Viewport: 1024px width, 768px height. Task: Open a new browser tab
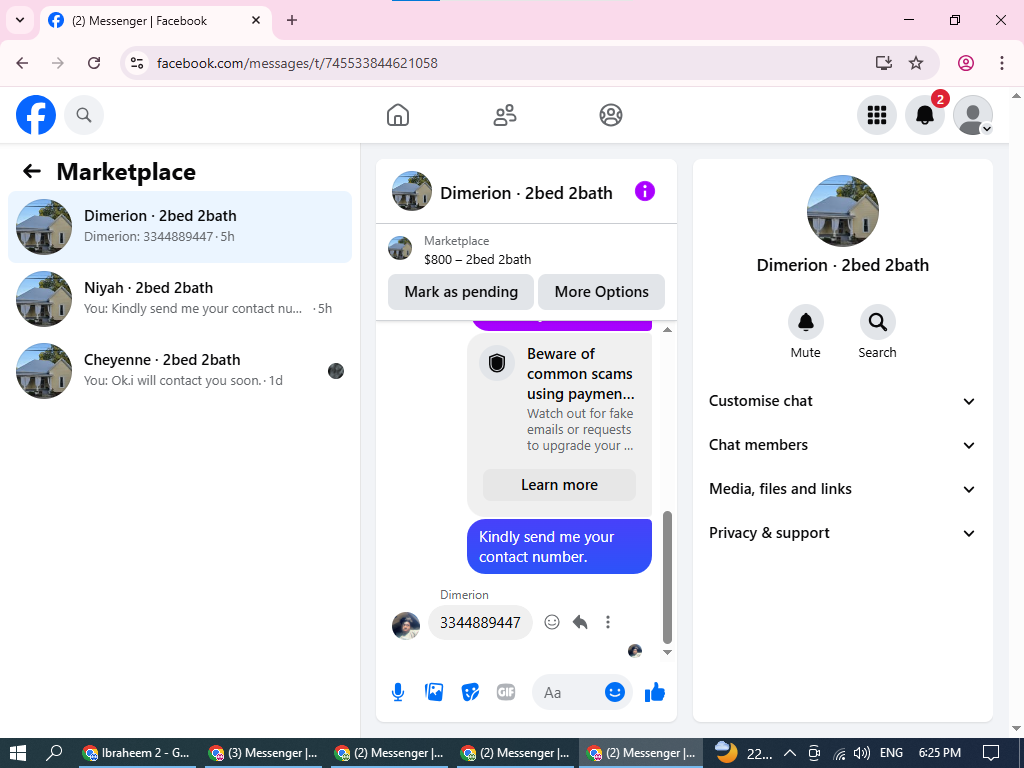point(292,20)
